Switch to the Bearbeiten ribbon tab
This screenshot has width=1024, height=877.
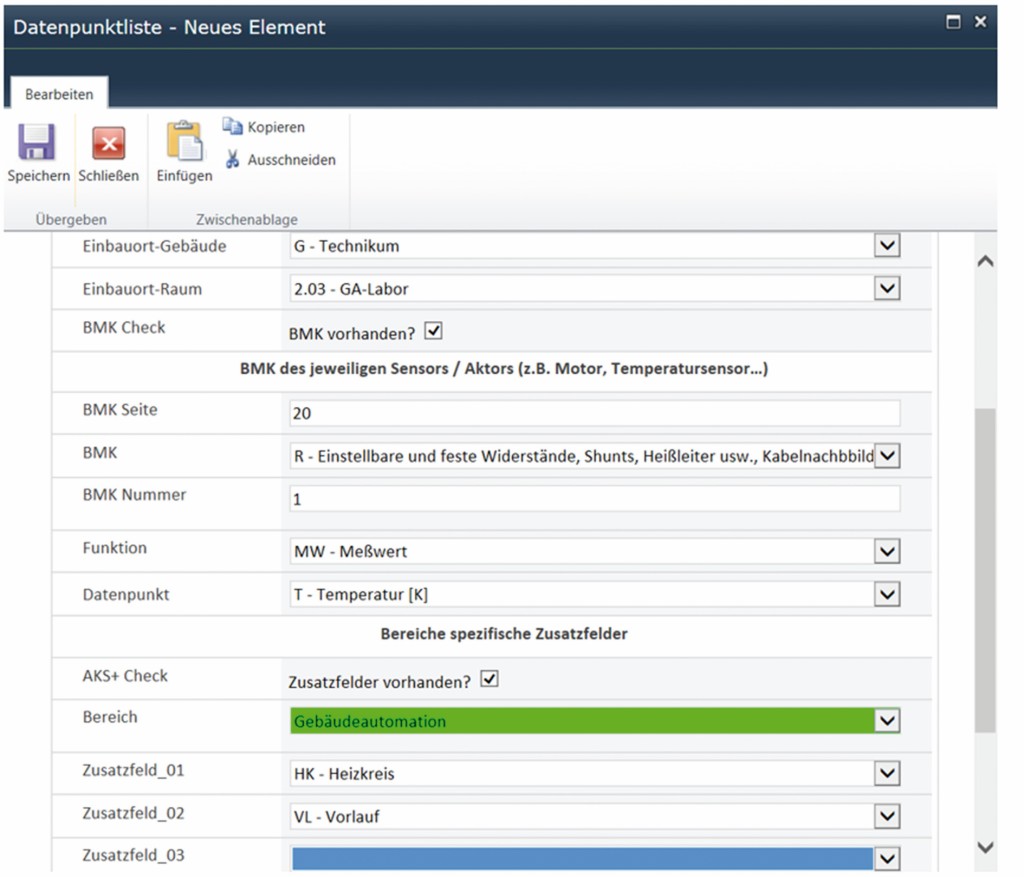[x=59, y=95]
